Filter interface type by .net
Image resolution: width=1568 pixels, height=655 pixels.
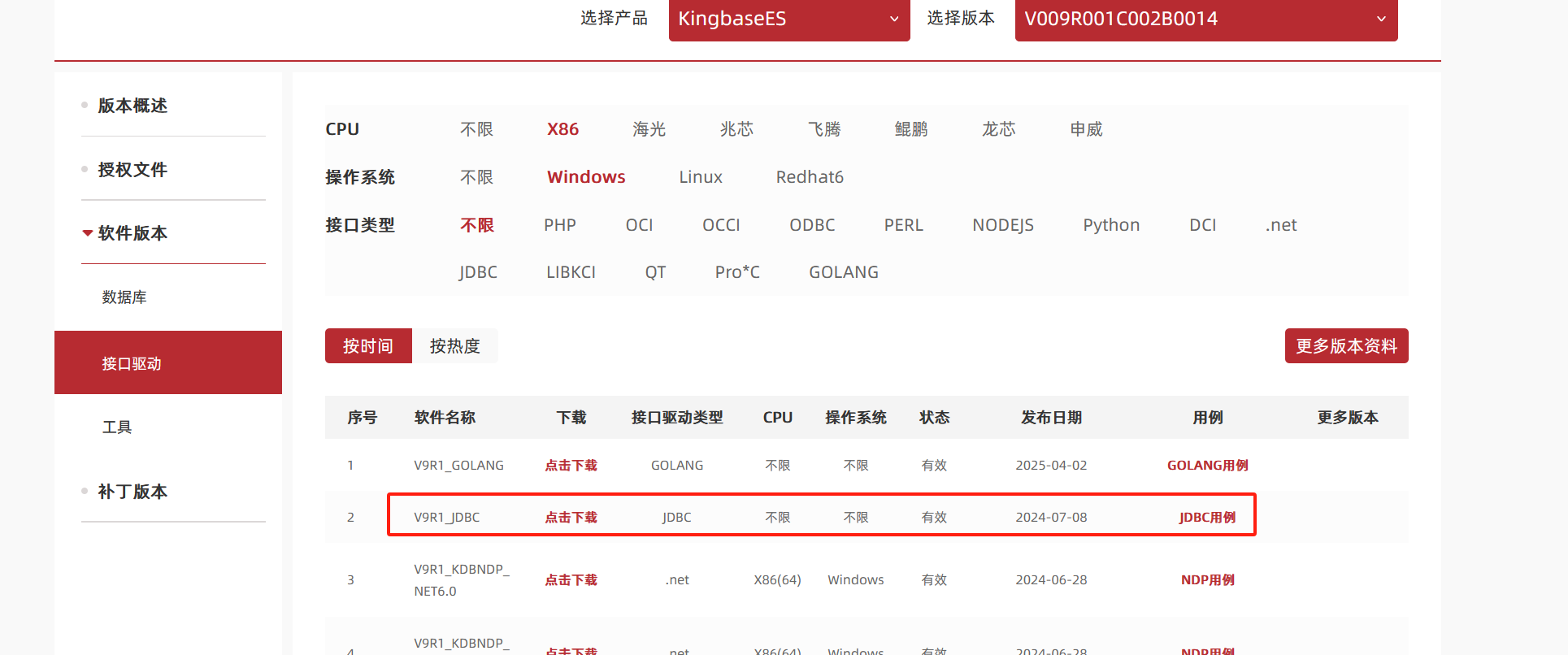click(1281, 225)
